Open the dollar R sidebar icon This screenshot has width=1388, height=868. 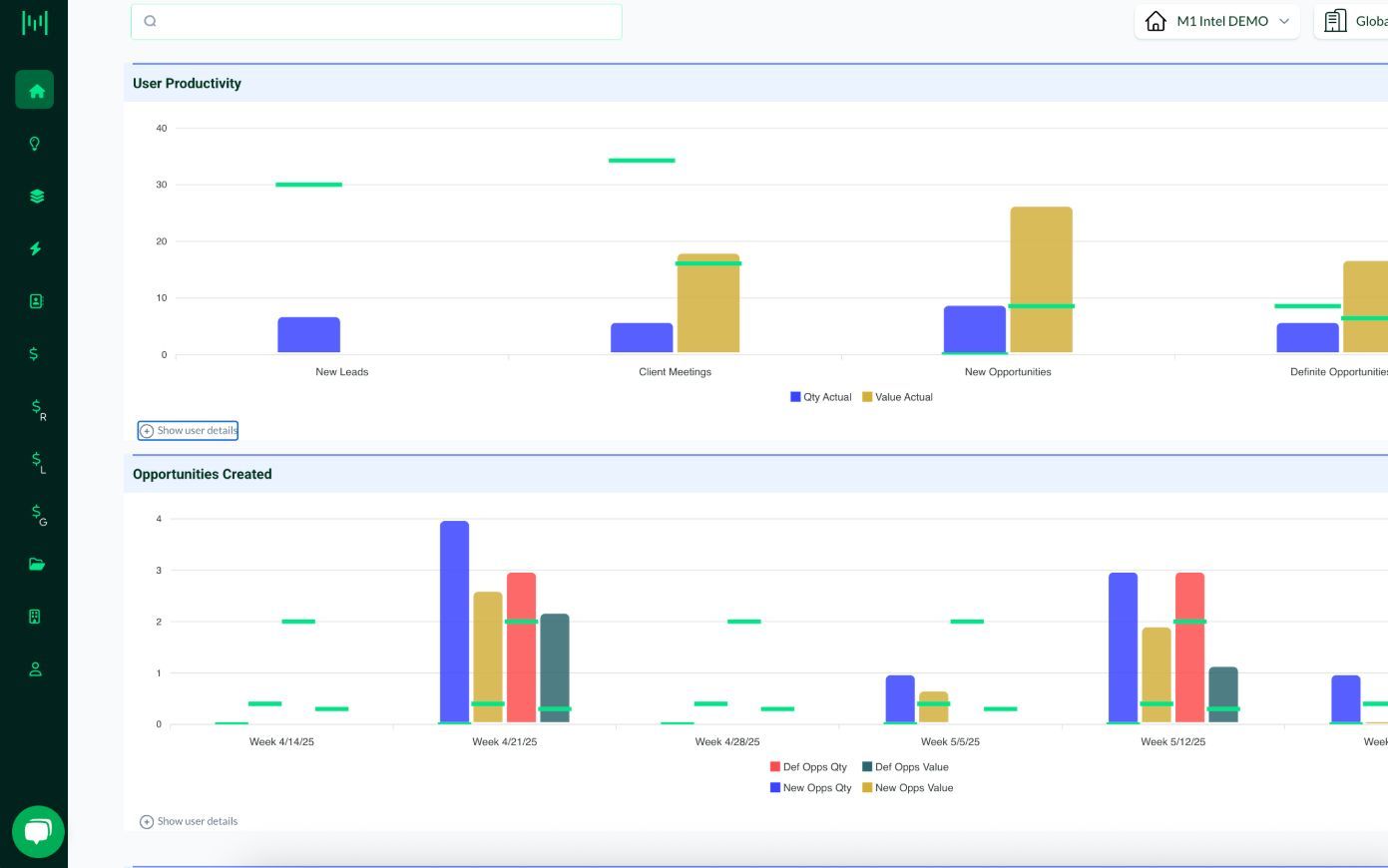coord(38,408)
